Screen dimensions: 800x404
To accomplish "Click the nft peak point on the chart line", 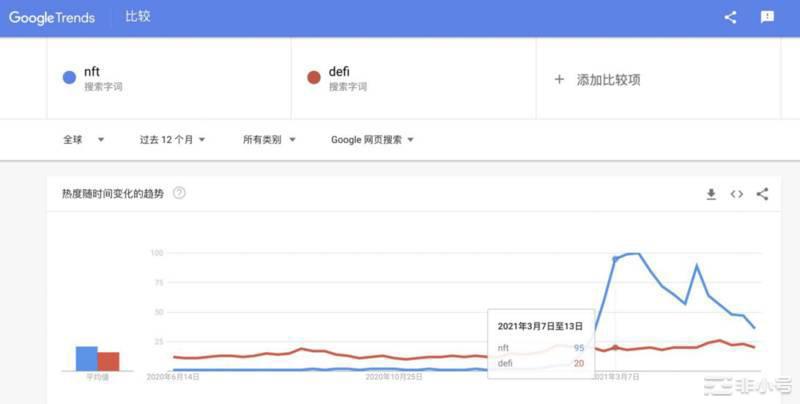I will (x=633, y=254).
